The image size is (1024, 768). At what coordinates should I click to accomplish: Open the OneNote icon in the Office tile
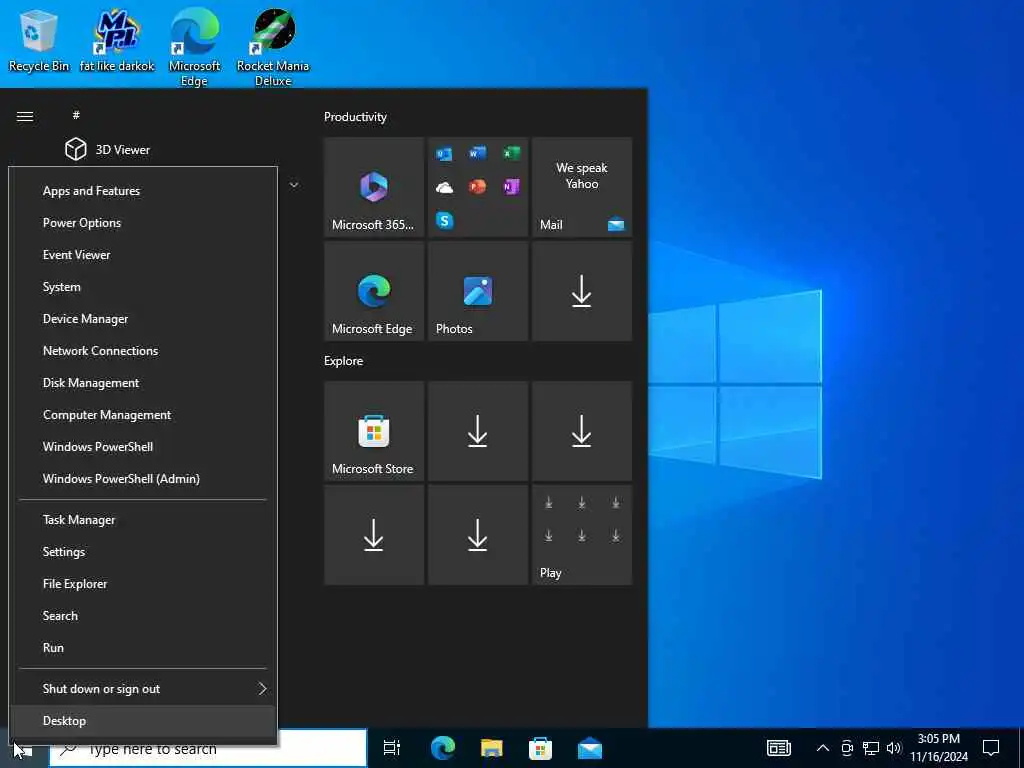point(511,187)
